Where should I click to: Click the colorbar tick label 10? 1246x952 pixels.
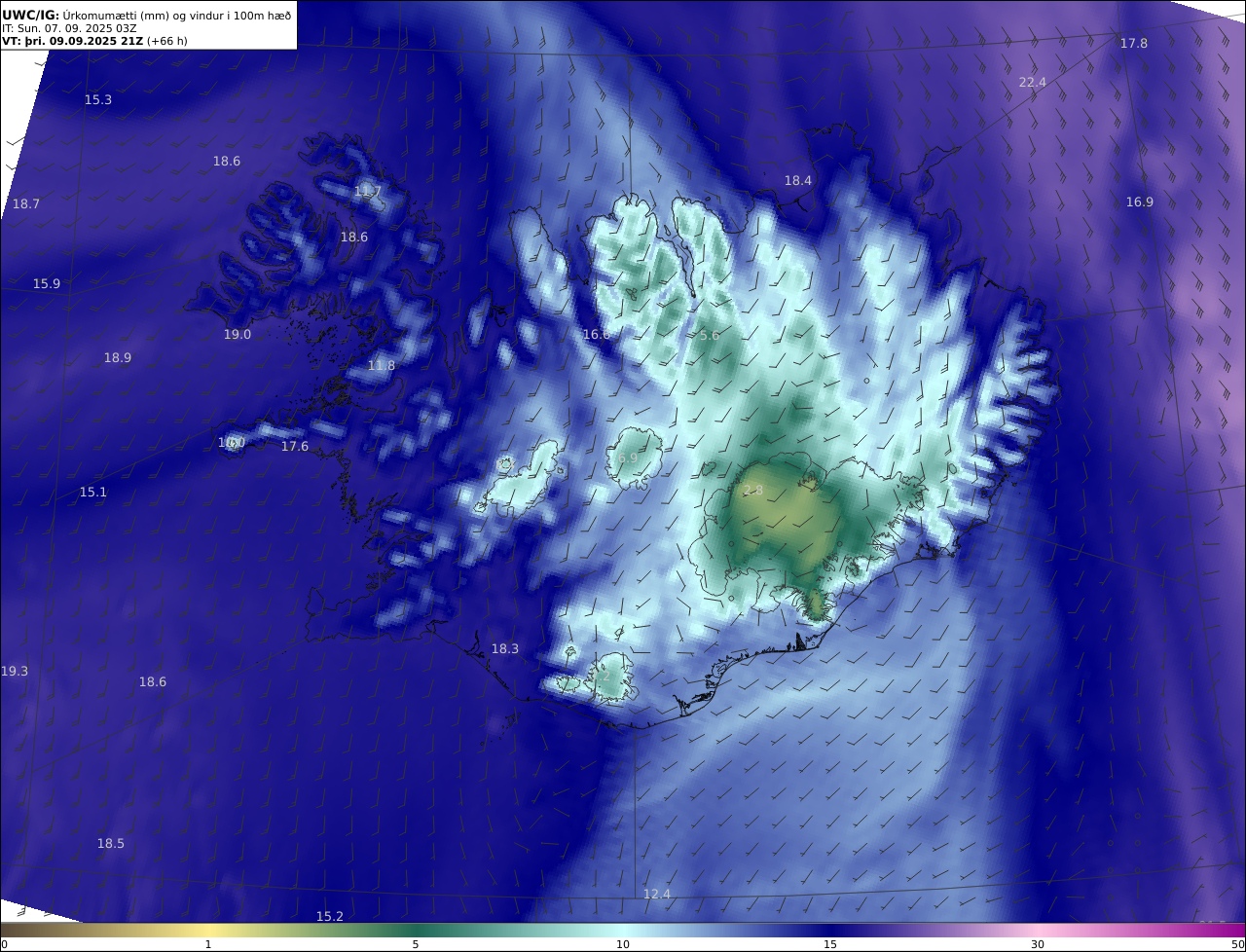pos(623,944)
